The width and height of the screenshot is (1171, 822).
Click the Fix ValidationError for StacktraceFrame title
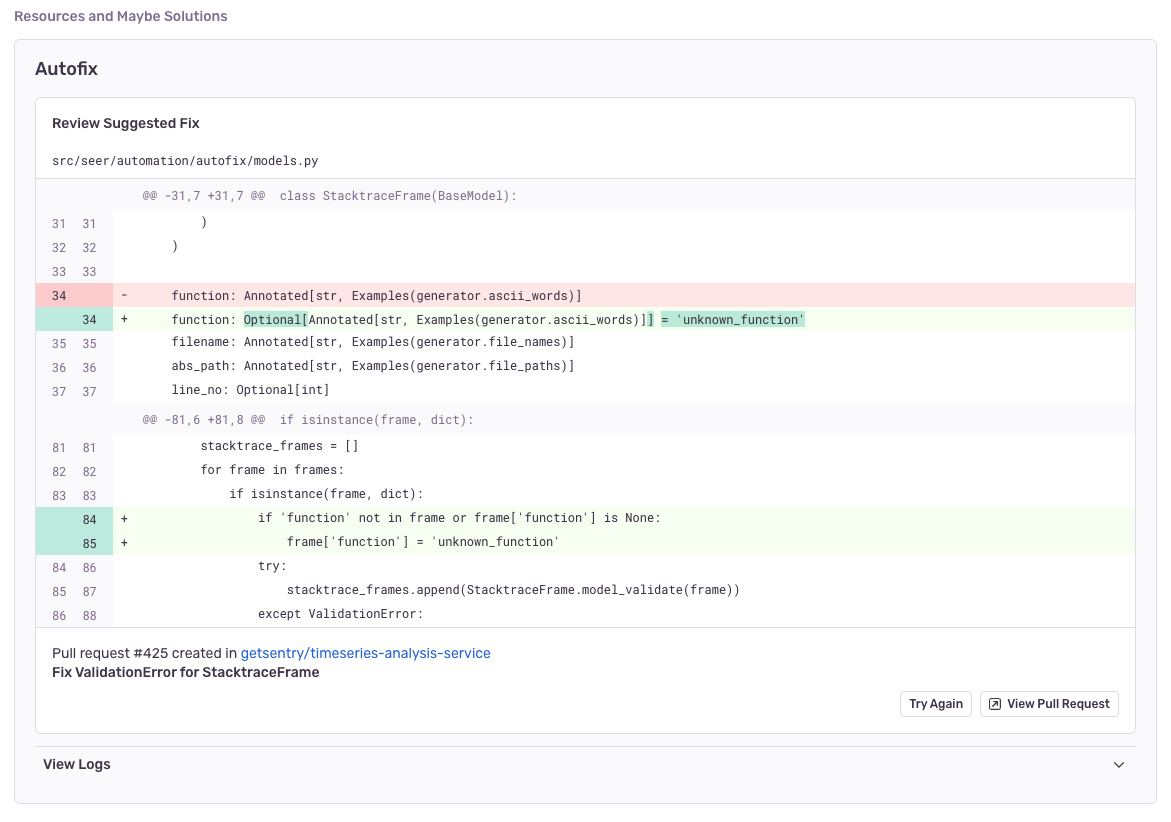tap(185, 673)
